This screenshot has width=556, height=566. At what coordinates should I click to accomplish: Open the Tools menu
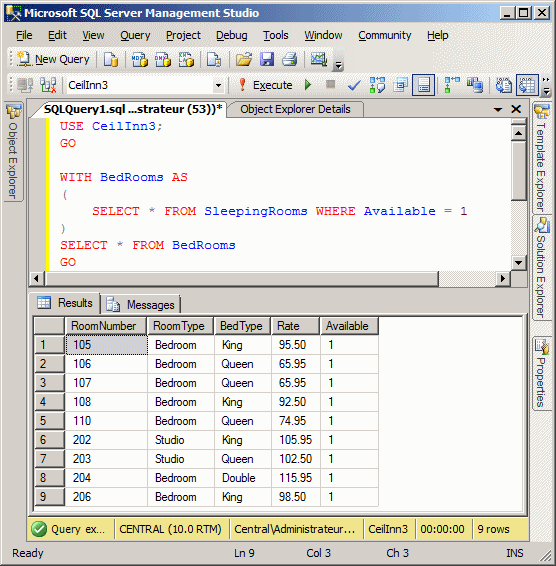click(275, 35)
